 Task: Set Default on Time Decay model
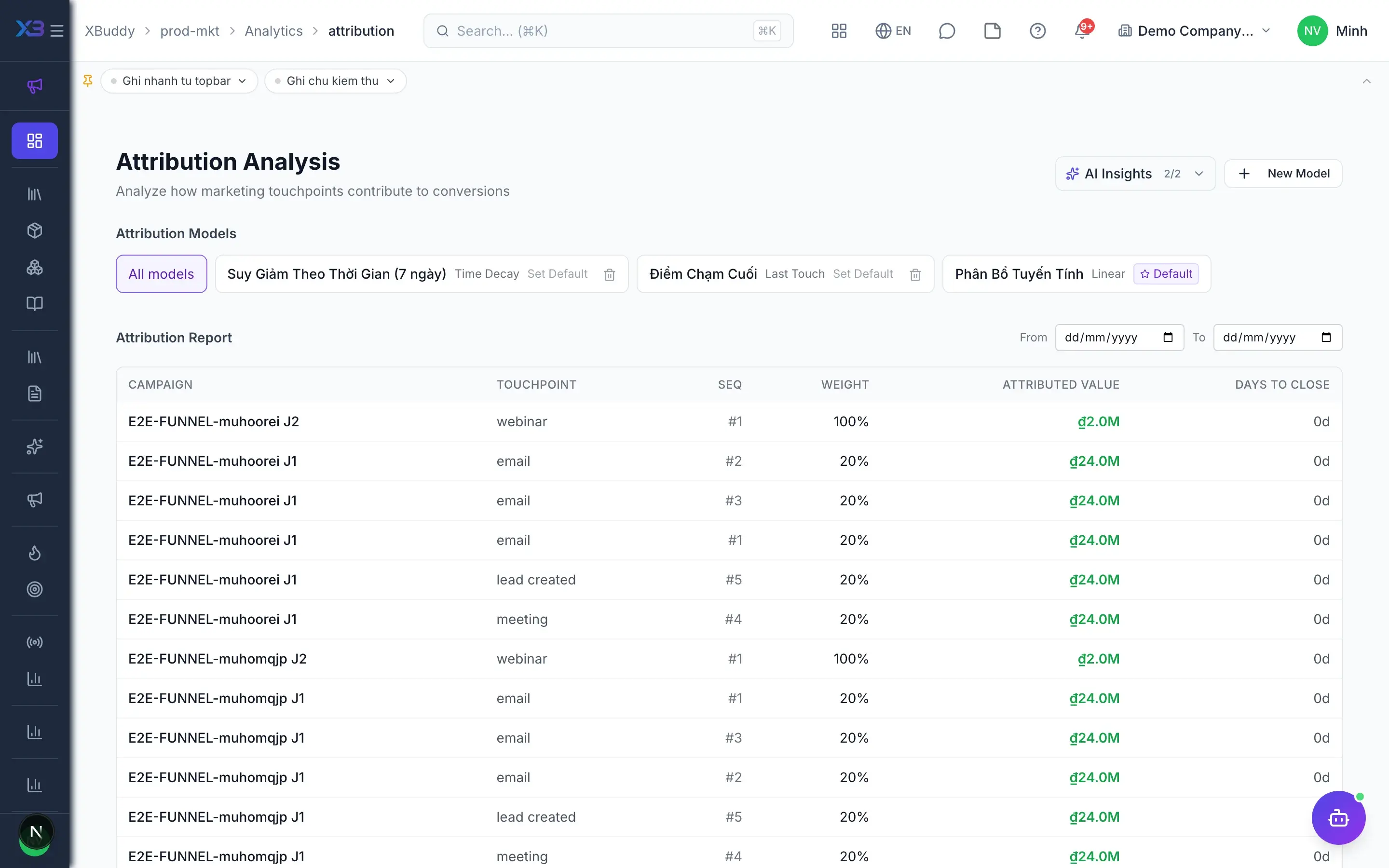pos(558,274)
